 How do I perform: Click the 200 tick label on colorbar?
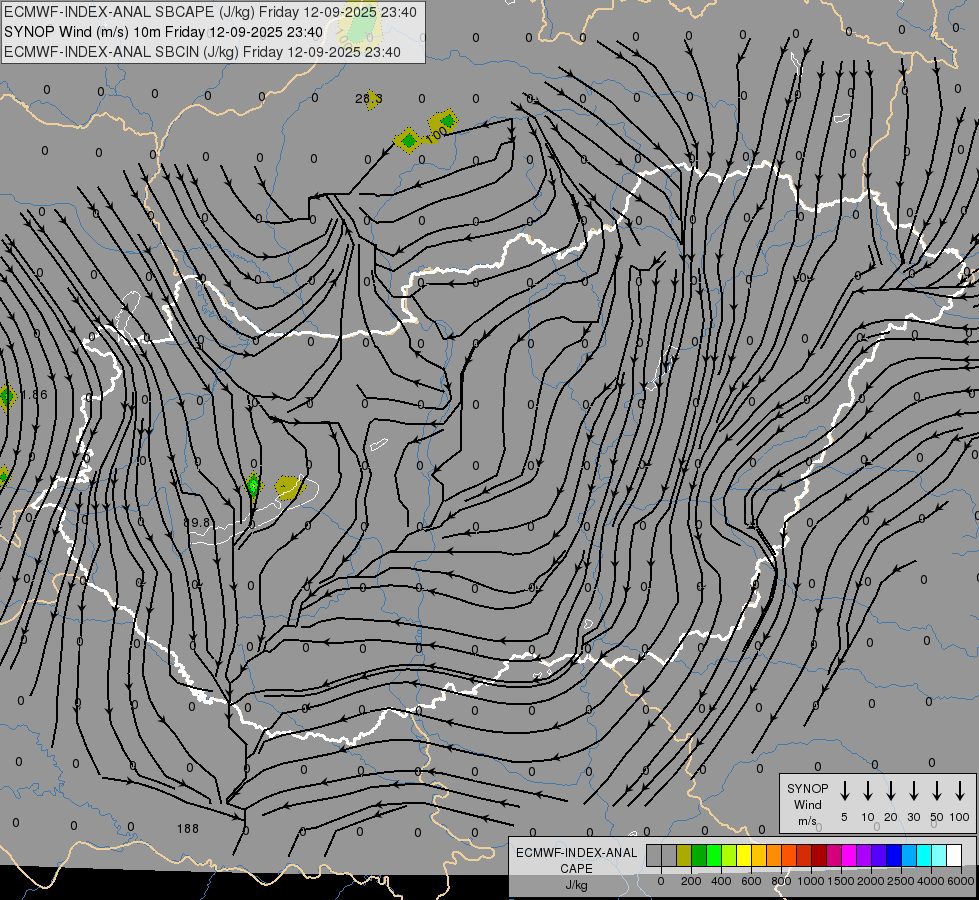click(x=691, y=881)
